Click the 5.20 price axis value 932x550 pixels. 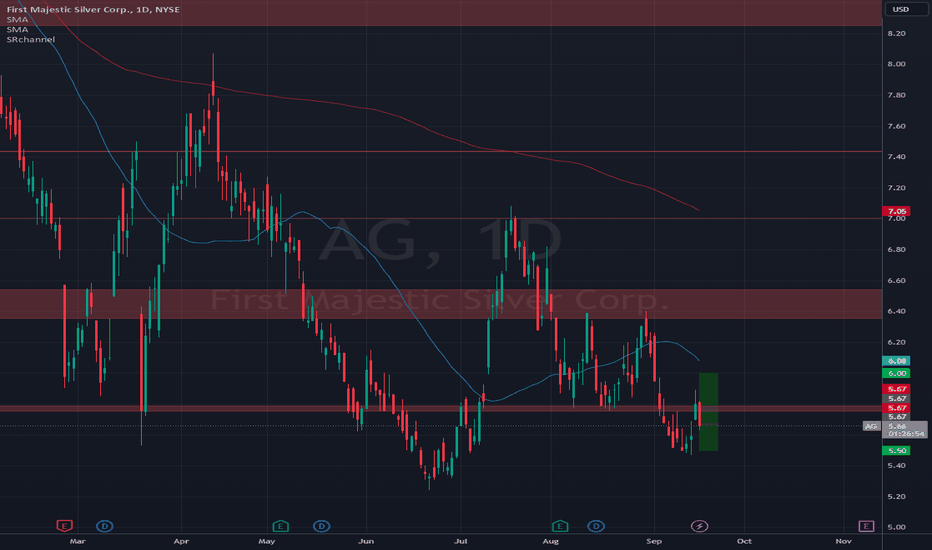click(896, 496)
